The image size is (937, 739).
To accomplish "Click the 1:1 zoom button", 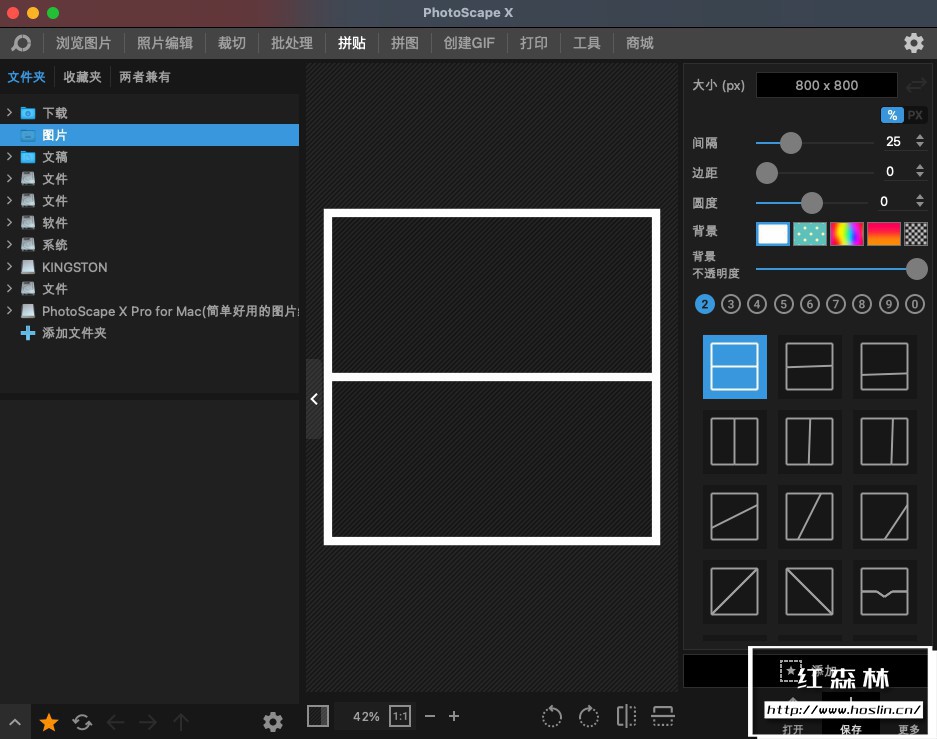I will tap(400, 716).
